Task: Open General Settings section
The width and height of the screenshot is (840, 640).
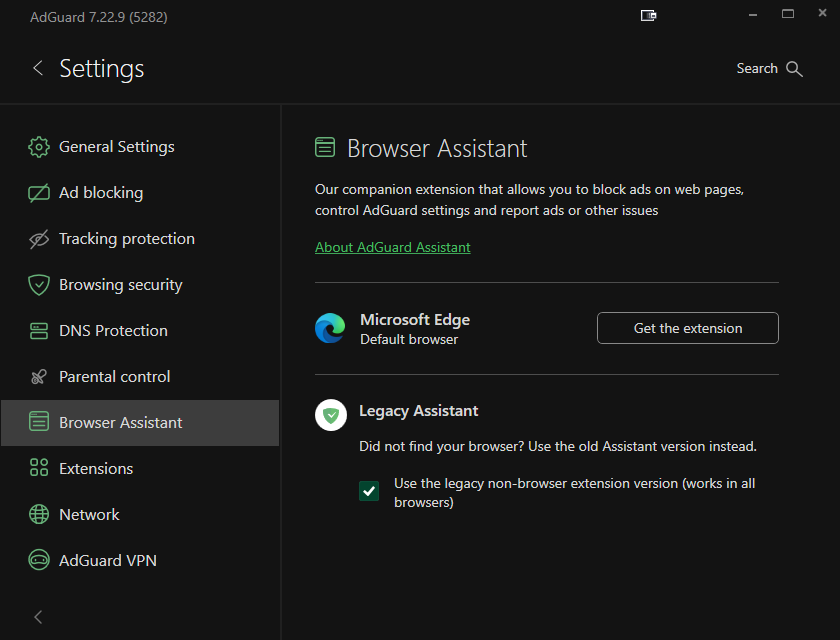Action: pos(140,147)
